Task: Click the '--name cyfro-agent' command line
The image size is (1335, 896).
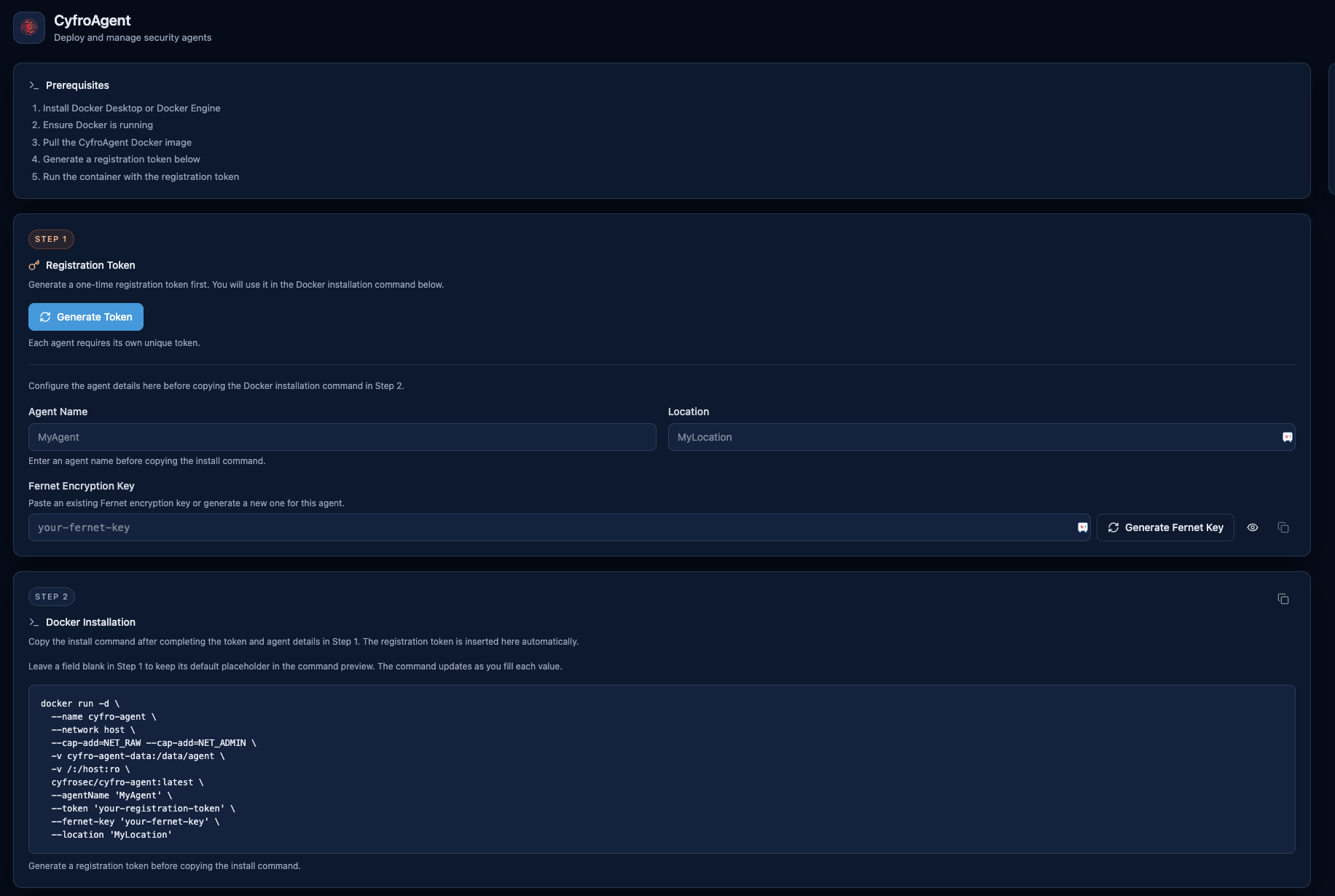Action: tap(103, 717)
